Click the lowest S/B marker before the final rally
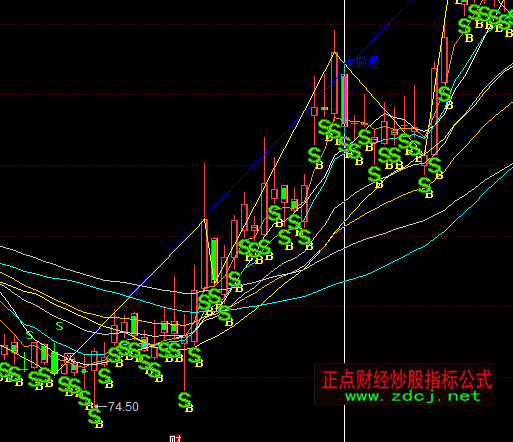 click(425, 187)
